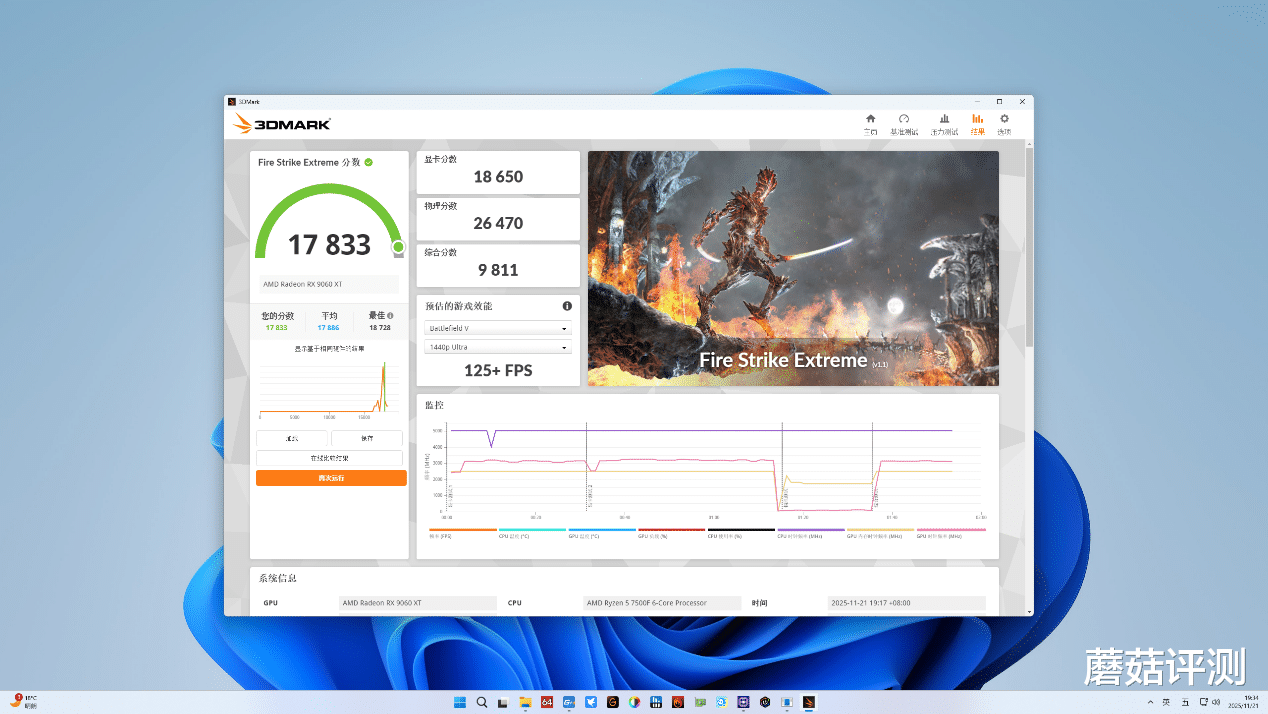Image resolution: width=1268 pixels, height=714 pixels.
Task: Toggle the purple CPU clock frequency legend swatch
Action: pyautogui.click(x=811, y=530)
